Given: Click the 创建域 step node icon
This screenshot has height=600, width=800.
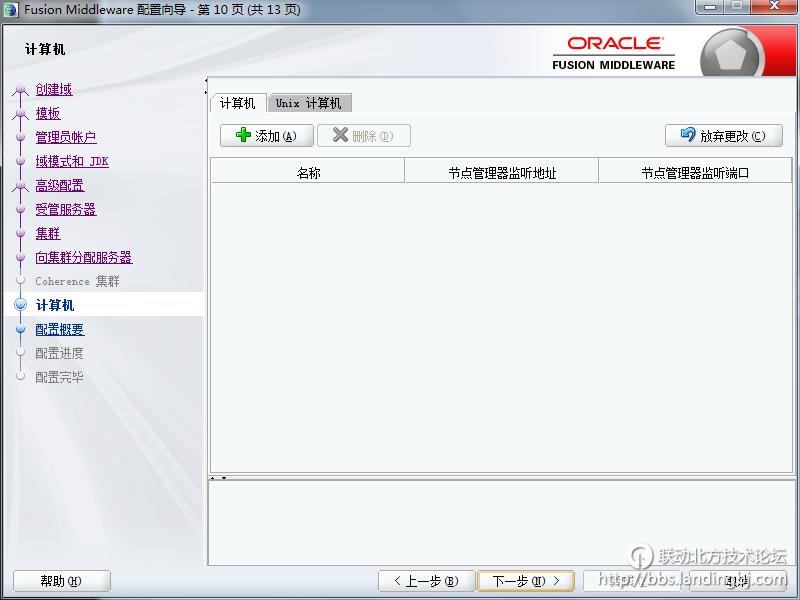Looking at the screenshot, I should [x=20, y=90].
